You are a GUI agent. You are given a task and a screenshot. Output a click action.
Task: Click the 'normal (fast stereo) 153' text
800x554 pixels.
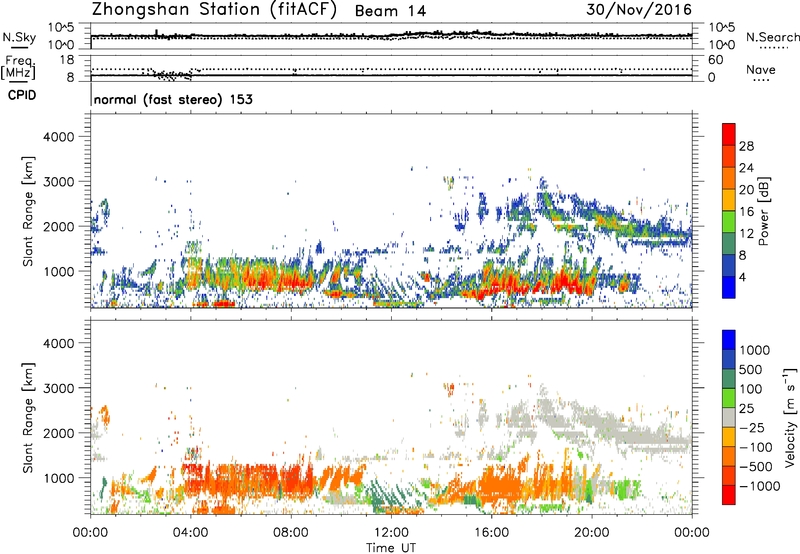click(173, 99)
